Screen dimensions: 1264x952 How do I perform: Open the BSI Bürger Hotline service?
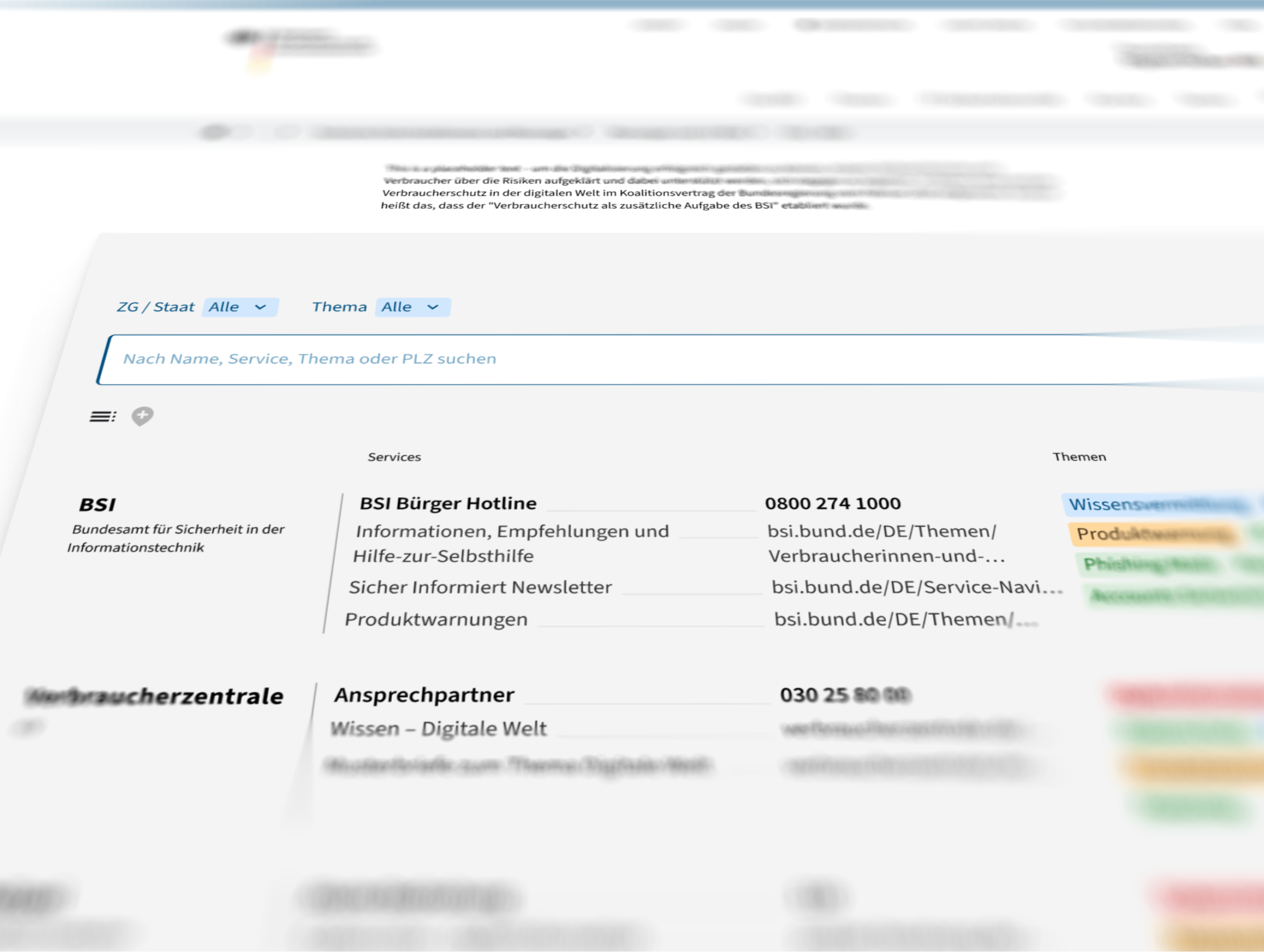(x=448, y=503)
